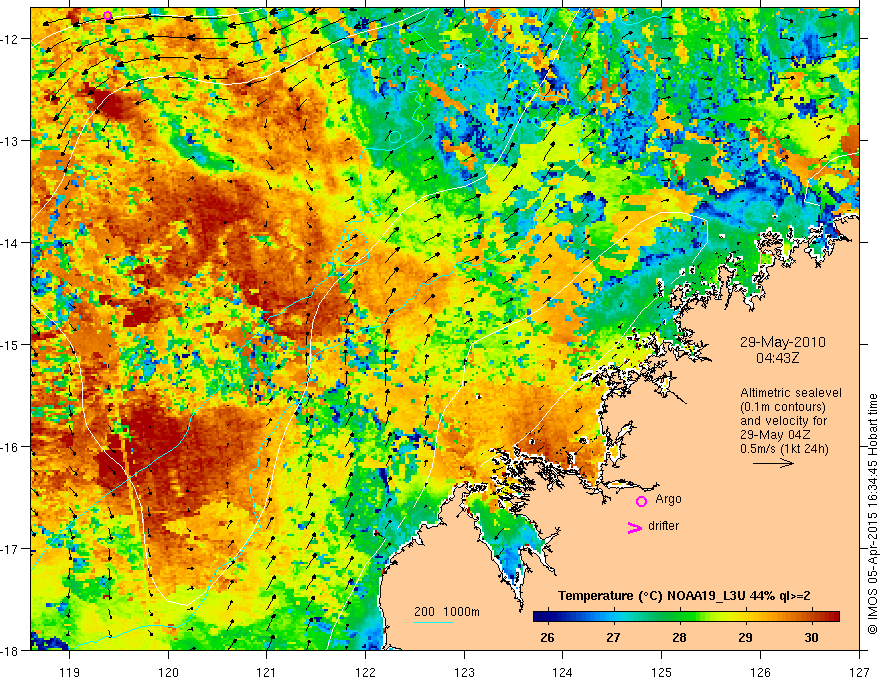Click the '-18' latitude axis label
This screenshot has height=680, width=880.
pyautogui.click(x=11, y=650)
